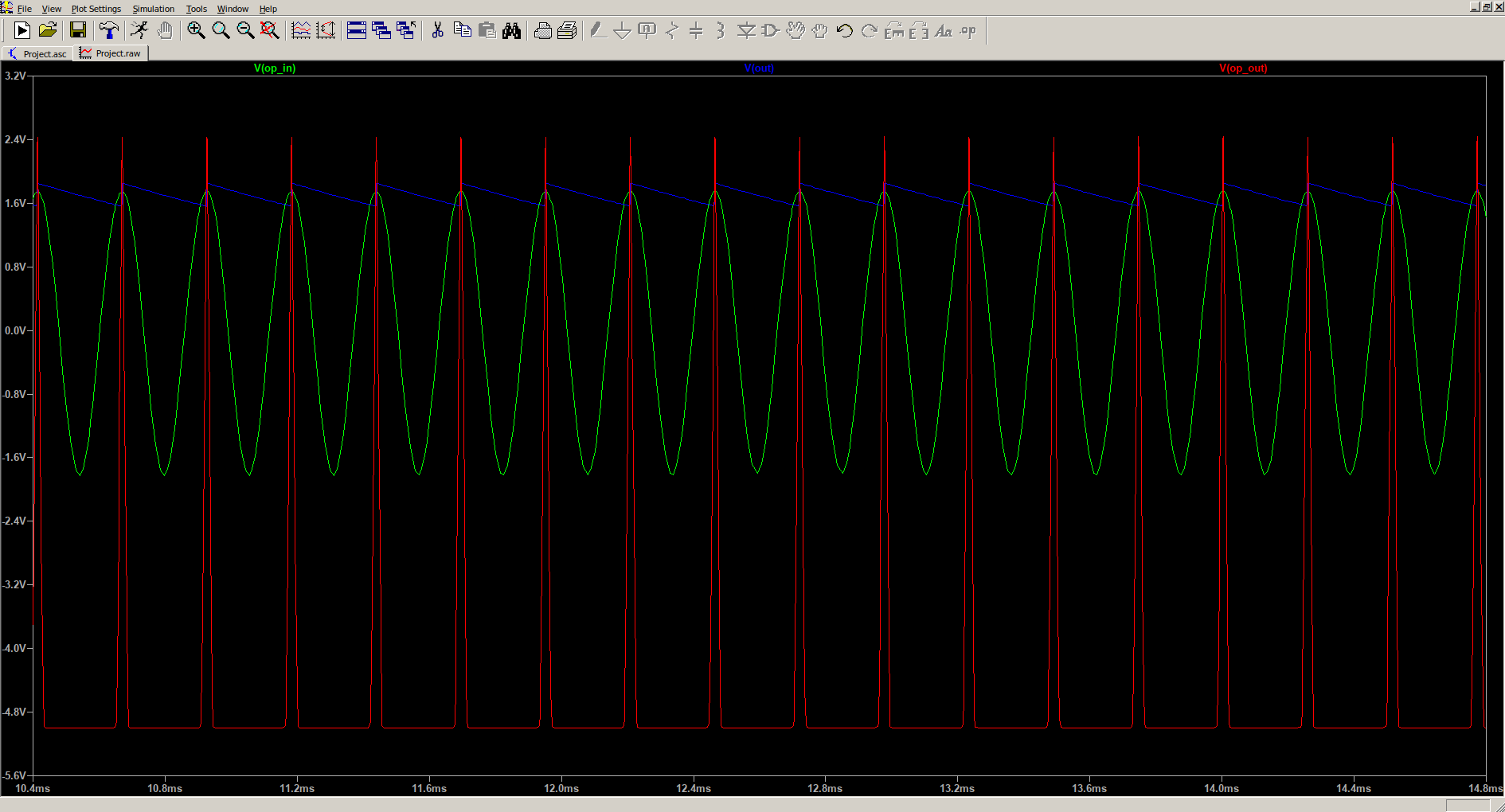Place a diode from the toolbar

746,30
